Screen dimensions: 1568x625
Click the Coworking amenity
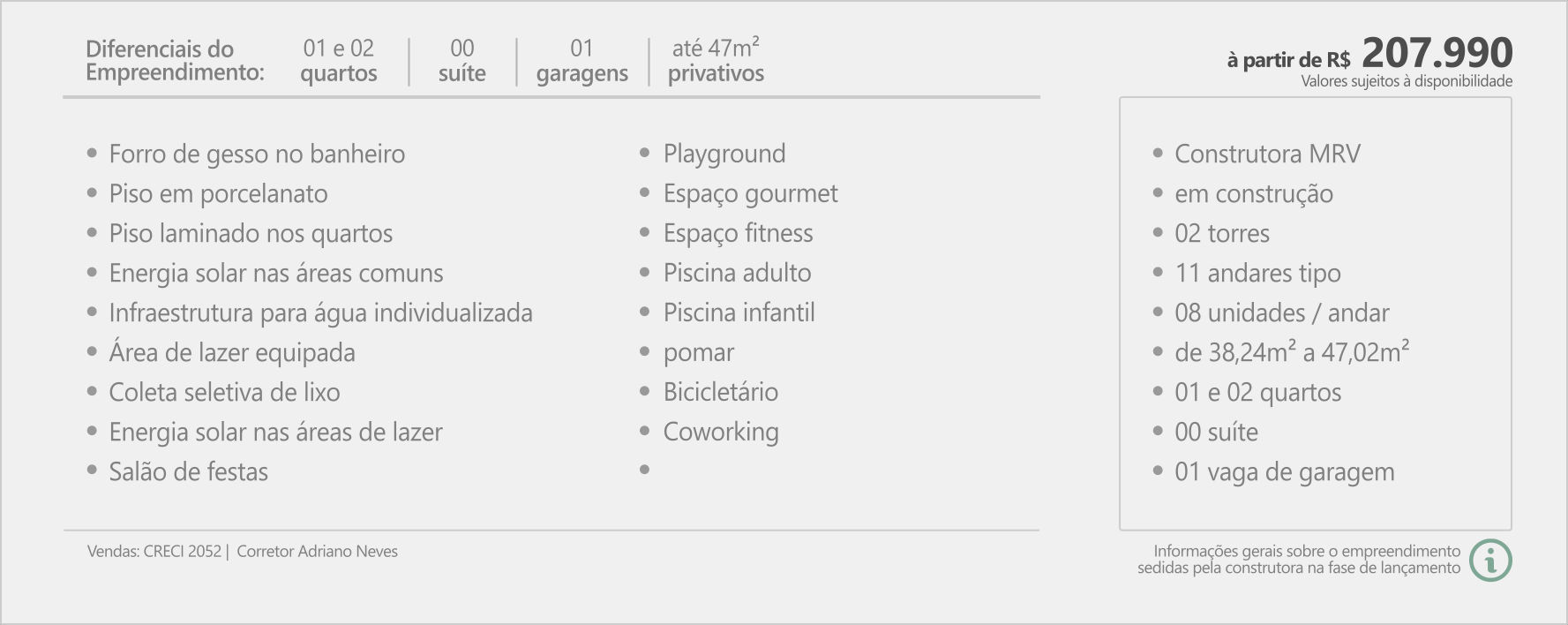(721, 432)
